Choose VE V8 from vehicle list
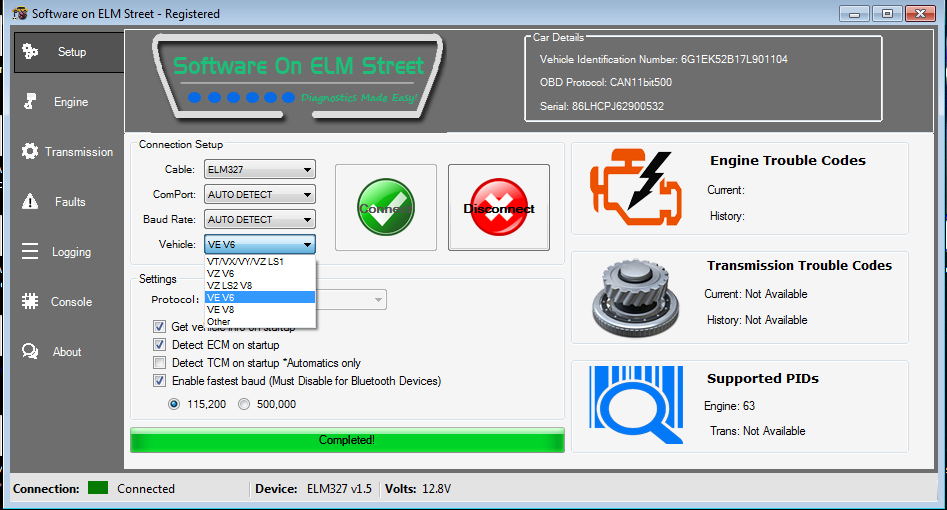This screenshot has width=947, height=510. (260, 309)
